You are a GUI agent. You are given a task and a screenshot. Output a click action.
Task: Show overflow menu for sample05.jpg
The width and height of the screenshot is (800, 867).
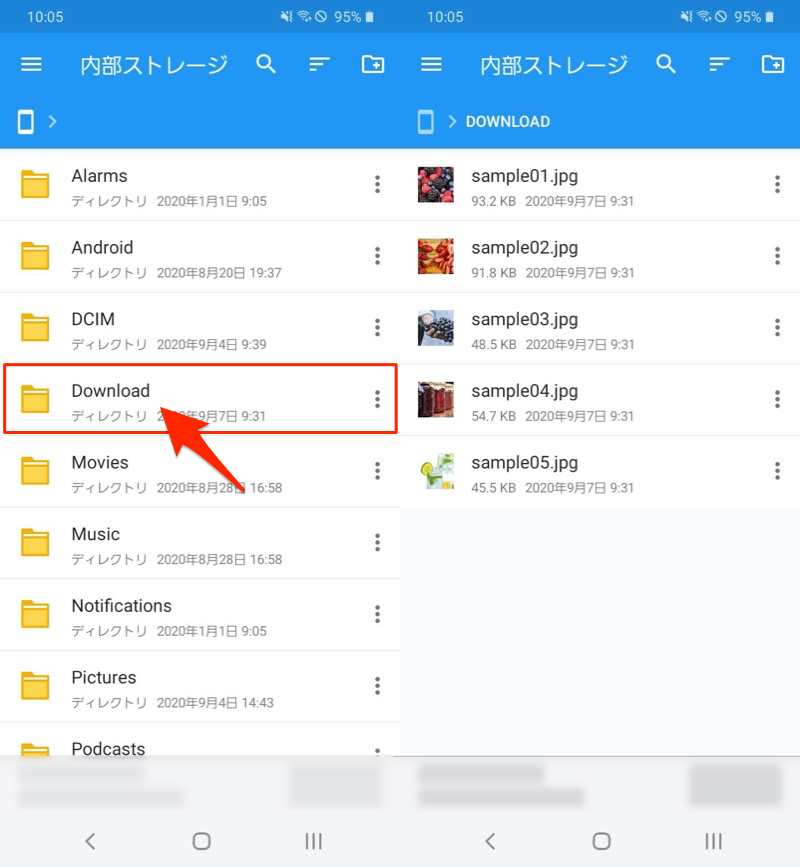[777, 471]
